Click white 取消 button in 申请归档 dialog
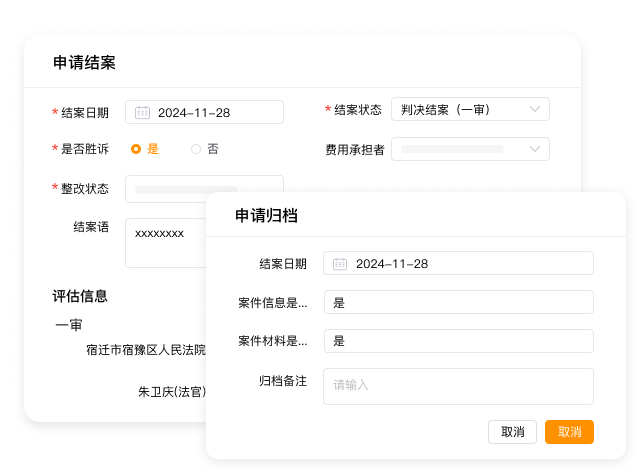The width and height of the screenshot is (638, 472). (512, 432)
